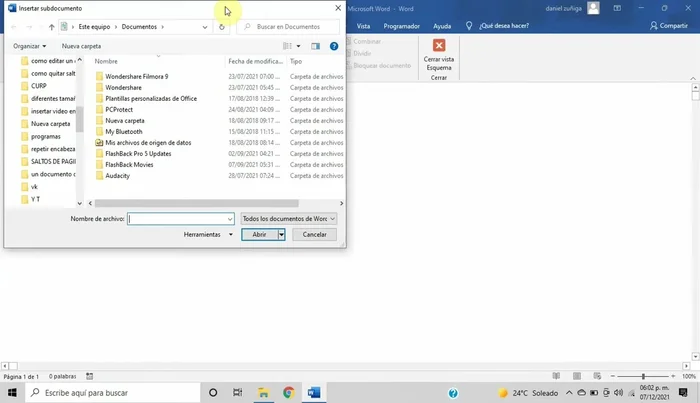Select the PCProtect folder

point(119,109)
